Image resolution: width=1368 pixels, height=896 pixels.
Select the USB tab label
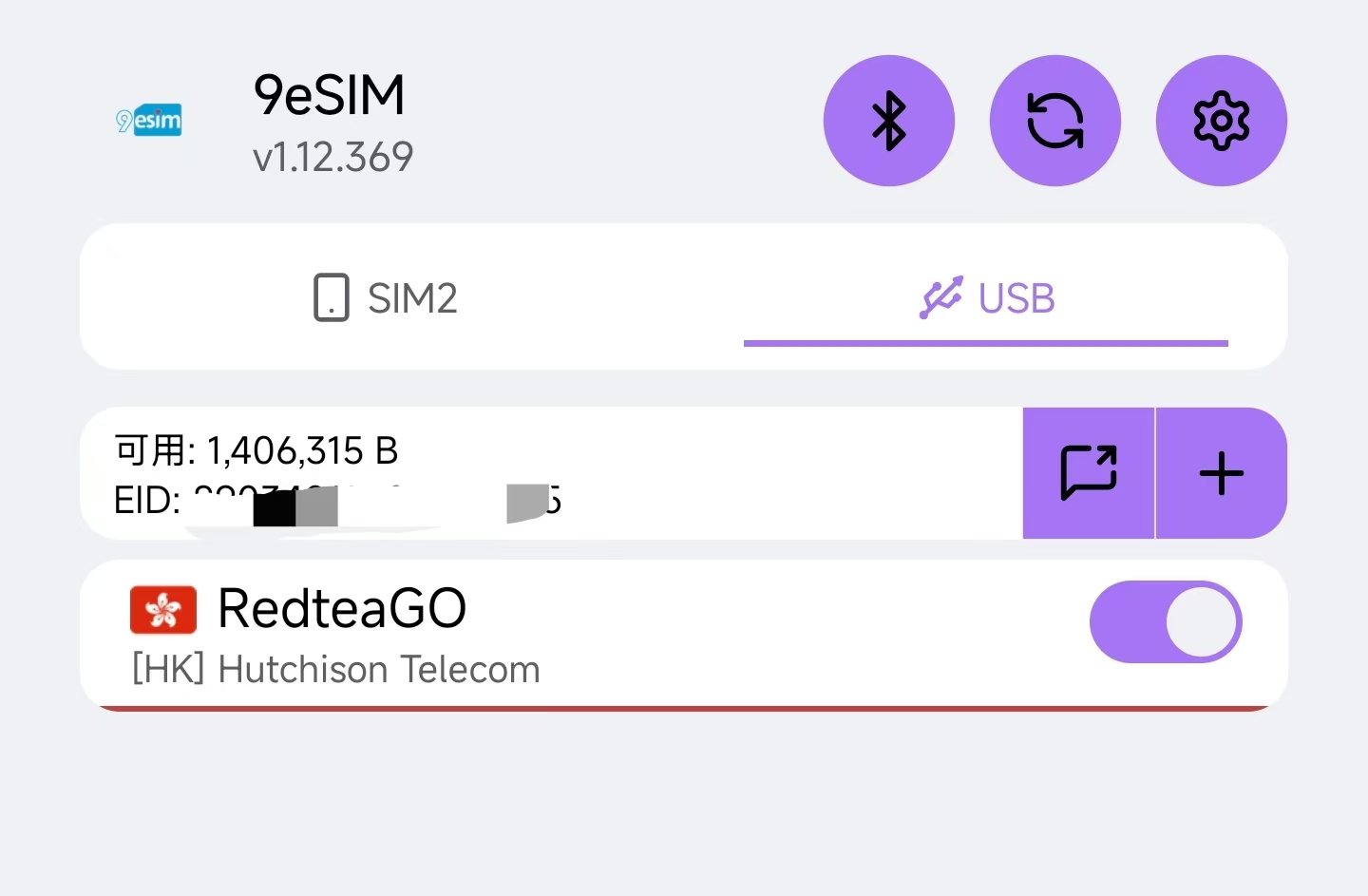click(1016, 298)
